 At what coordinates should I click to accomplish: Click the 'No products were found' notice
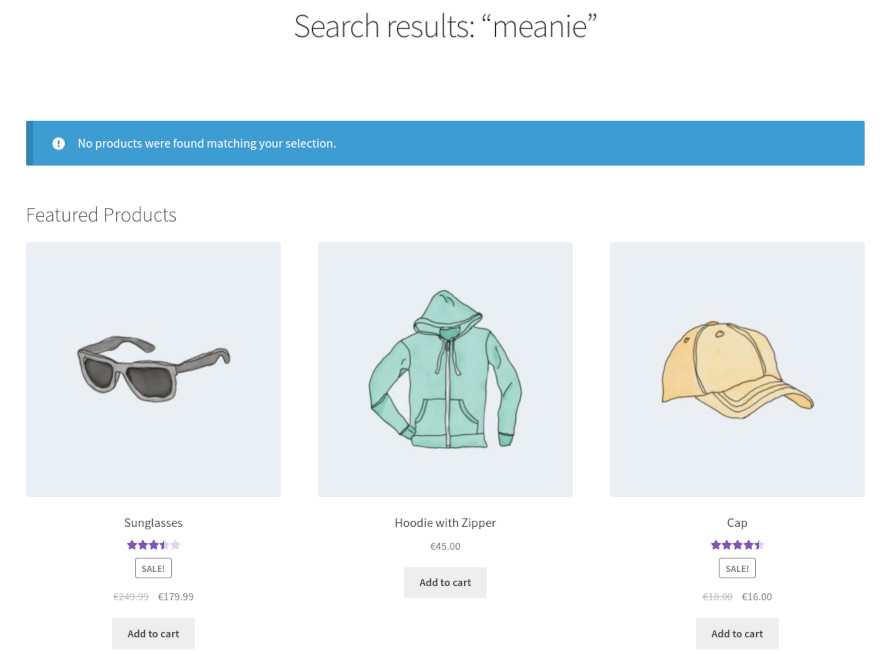tap(445, 143)
